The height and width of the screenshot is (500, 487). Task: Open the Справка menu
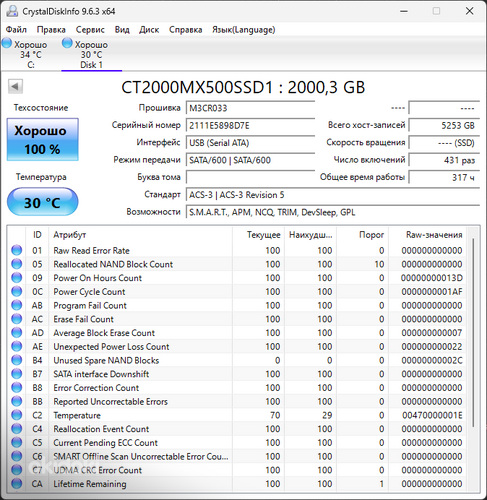pos(185,30)
